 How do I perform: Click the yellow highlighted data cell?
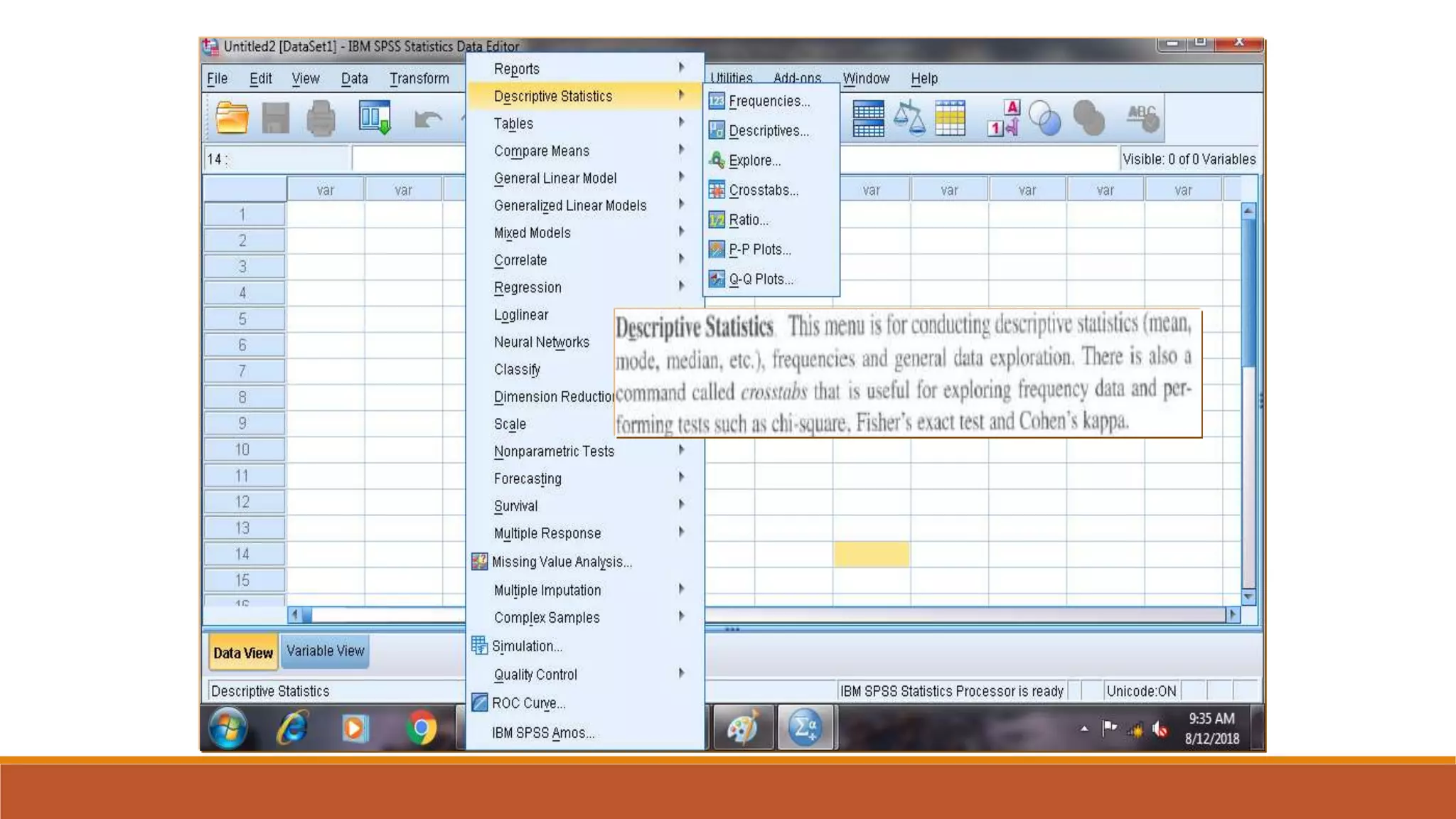coord(871,555)
